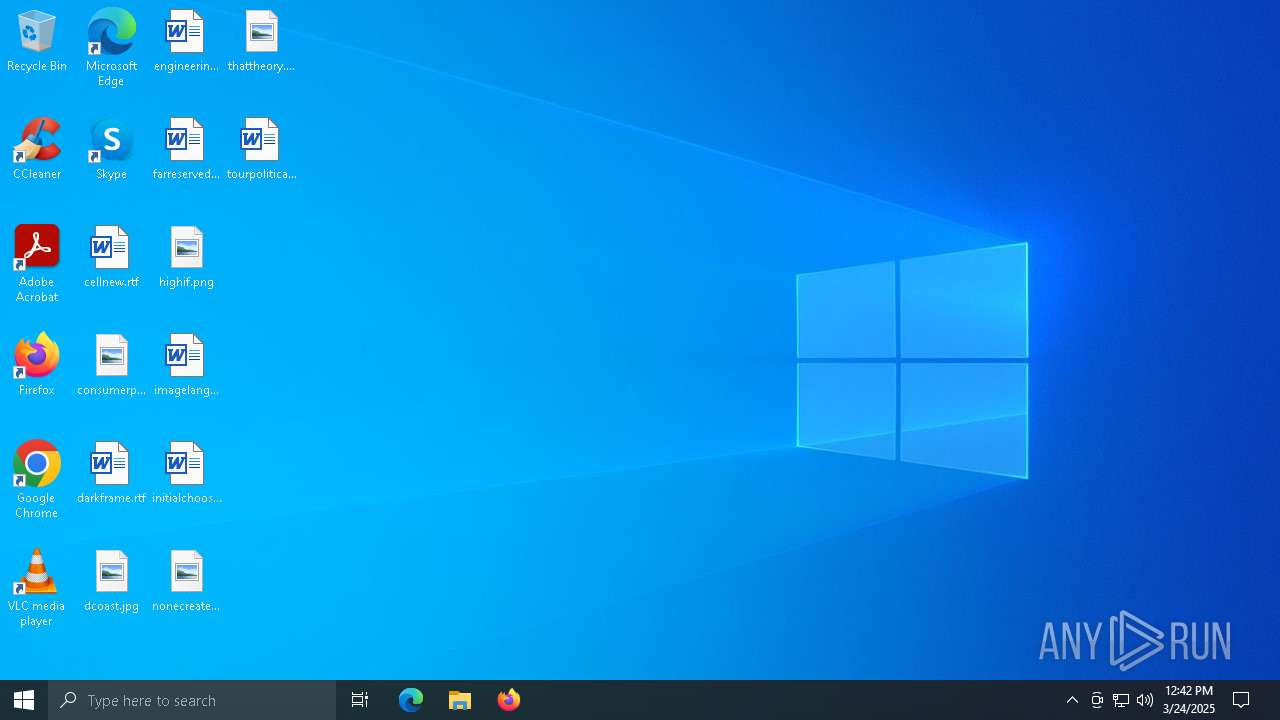Viewport: 1280px width, 720px height.
Task: Select the tourpolitica... Word document icon
Action: click(x=261, y=150)
